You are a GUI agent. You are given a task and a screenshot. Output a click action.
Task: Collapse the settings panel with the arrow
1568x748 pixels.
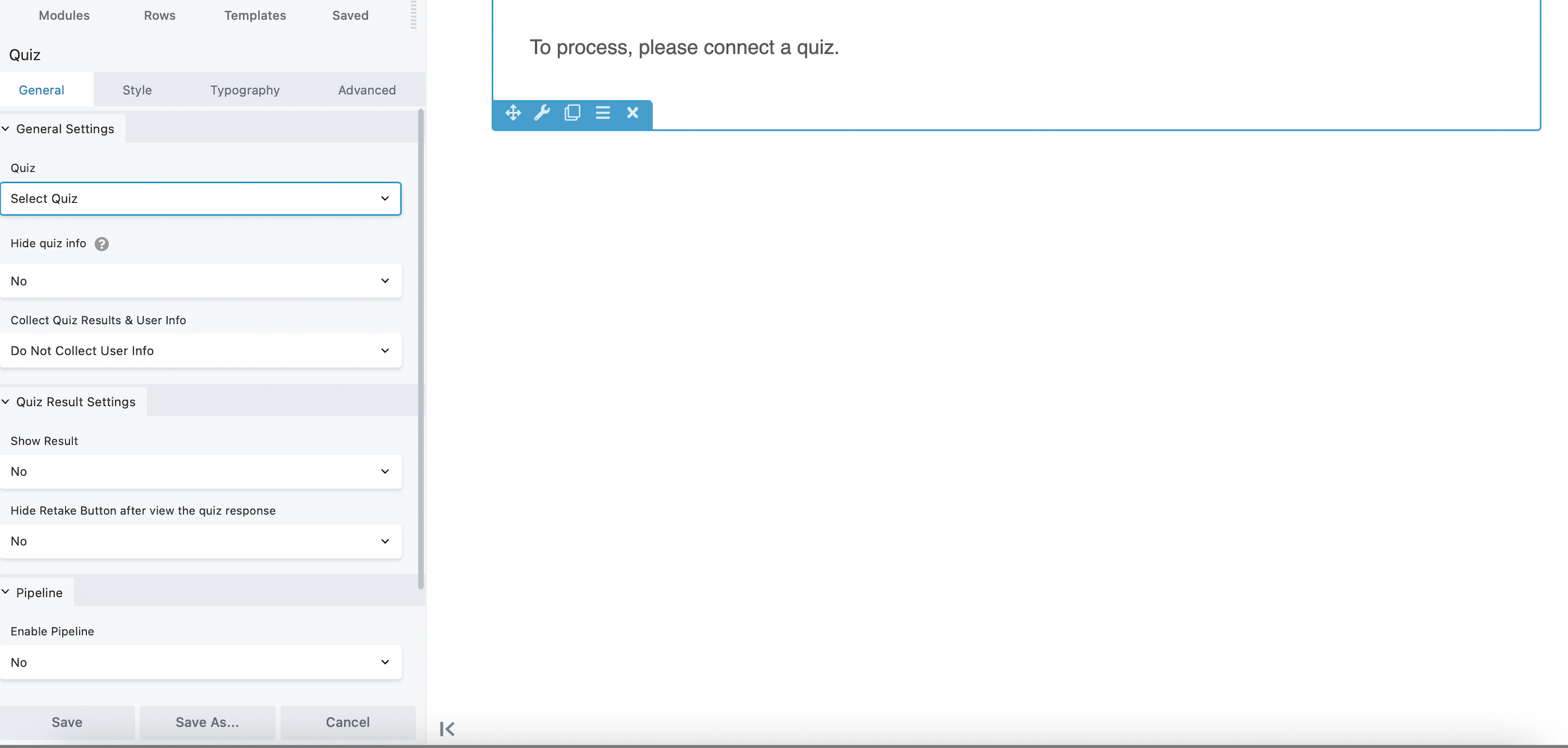447,728
